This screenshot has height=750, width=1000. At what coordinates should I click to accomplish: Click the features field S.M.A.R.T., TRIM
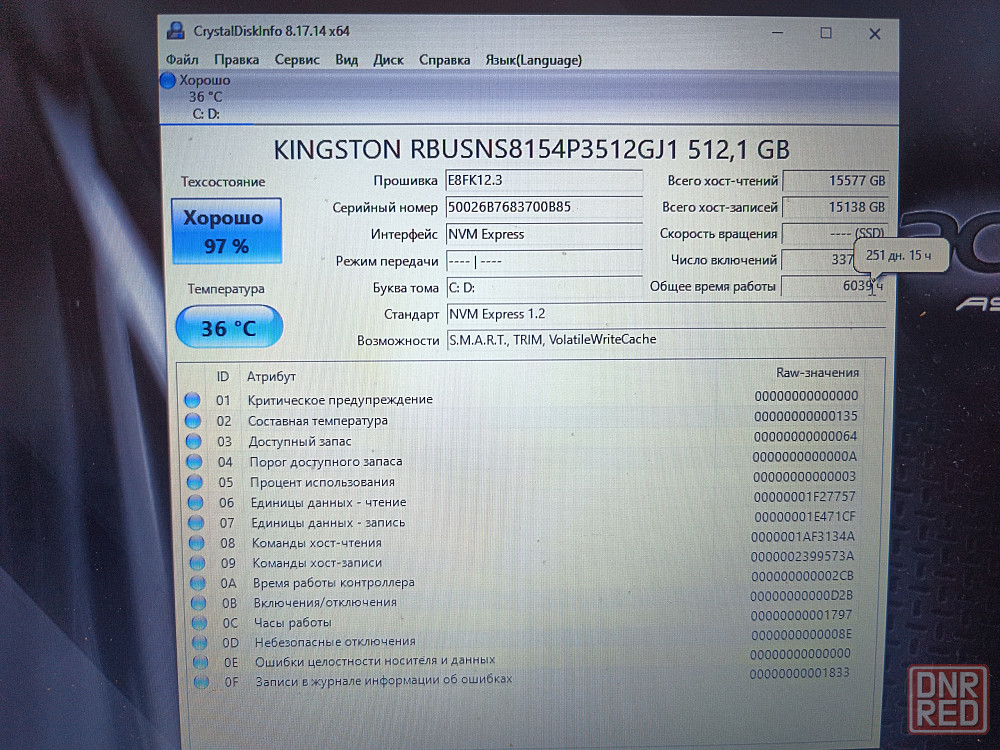pos(666,339)
